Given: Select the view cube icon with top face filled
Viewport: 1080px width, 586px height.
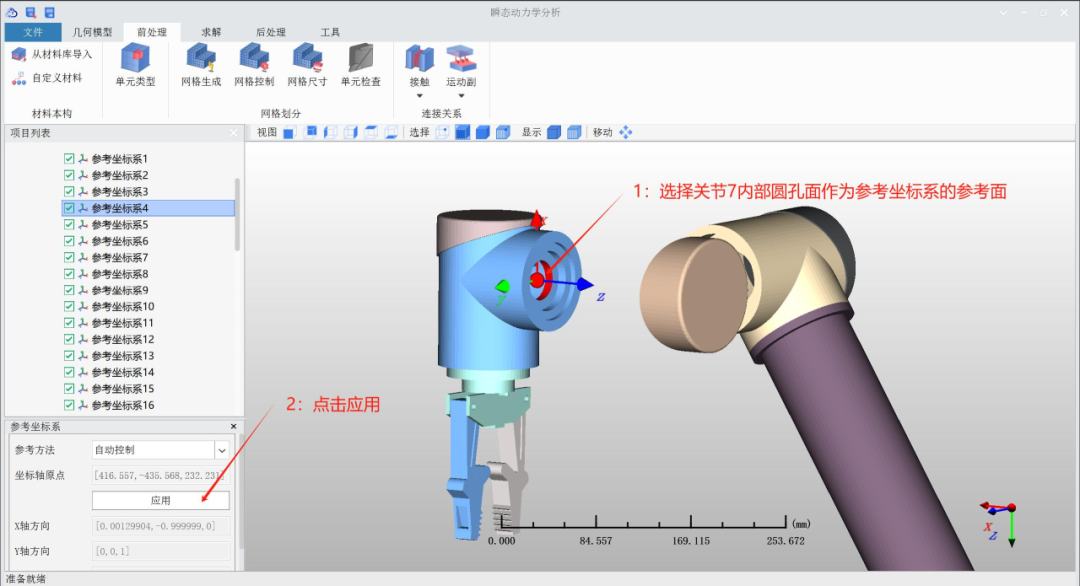Looking at the screenshot, I should click(x=371, y=132).
